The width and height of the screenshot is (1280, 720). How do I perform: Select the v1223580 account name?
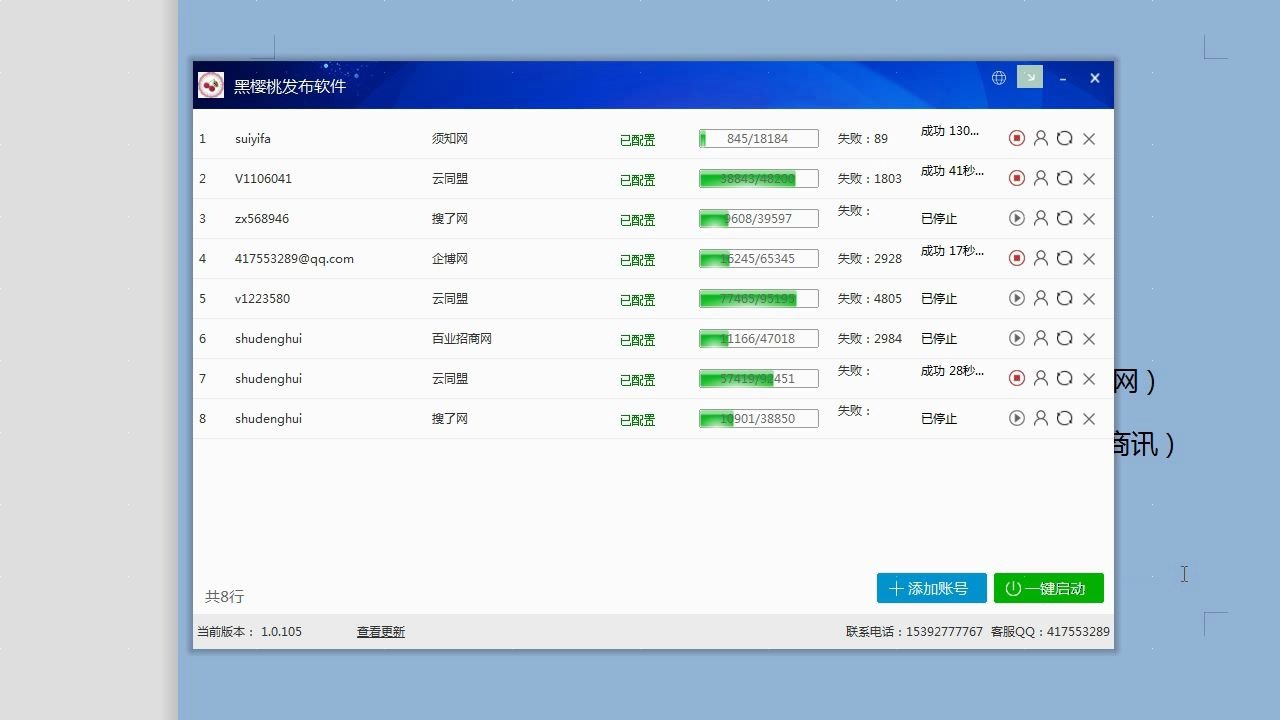[x=262, y=299]
